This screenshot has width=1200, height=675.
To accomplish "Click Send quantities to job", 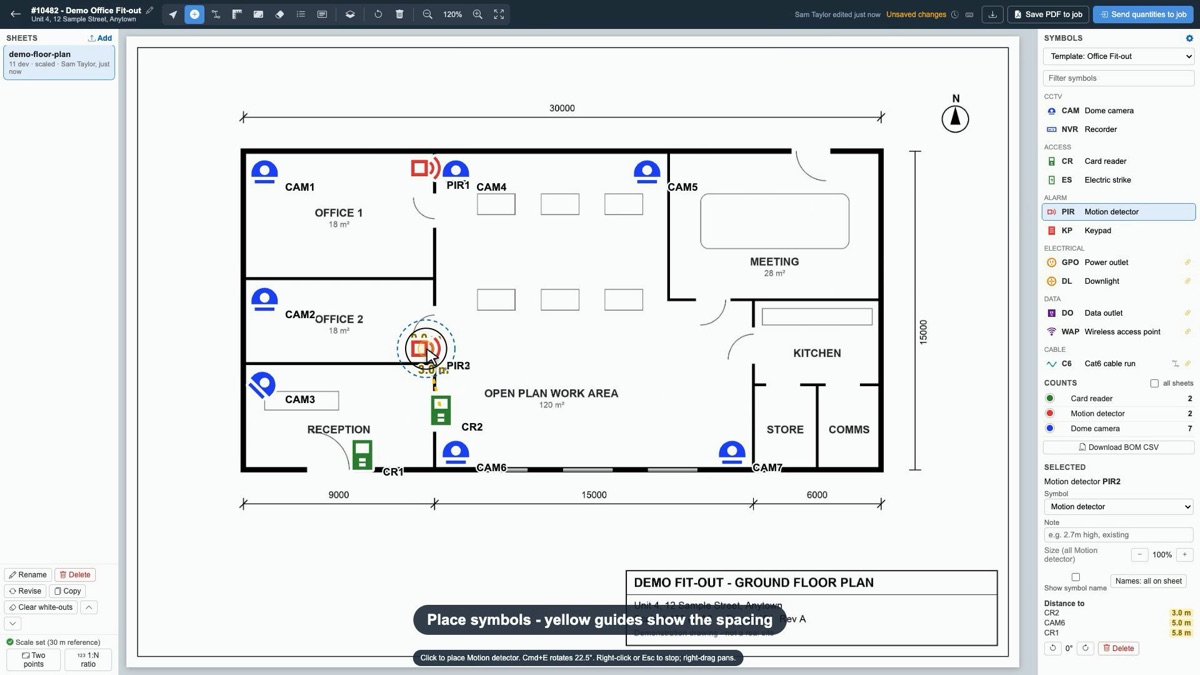I will coord(1143,14).
